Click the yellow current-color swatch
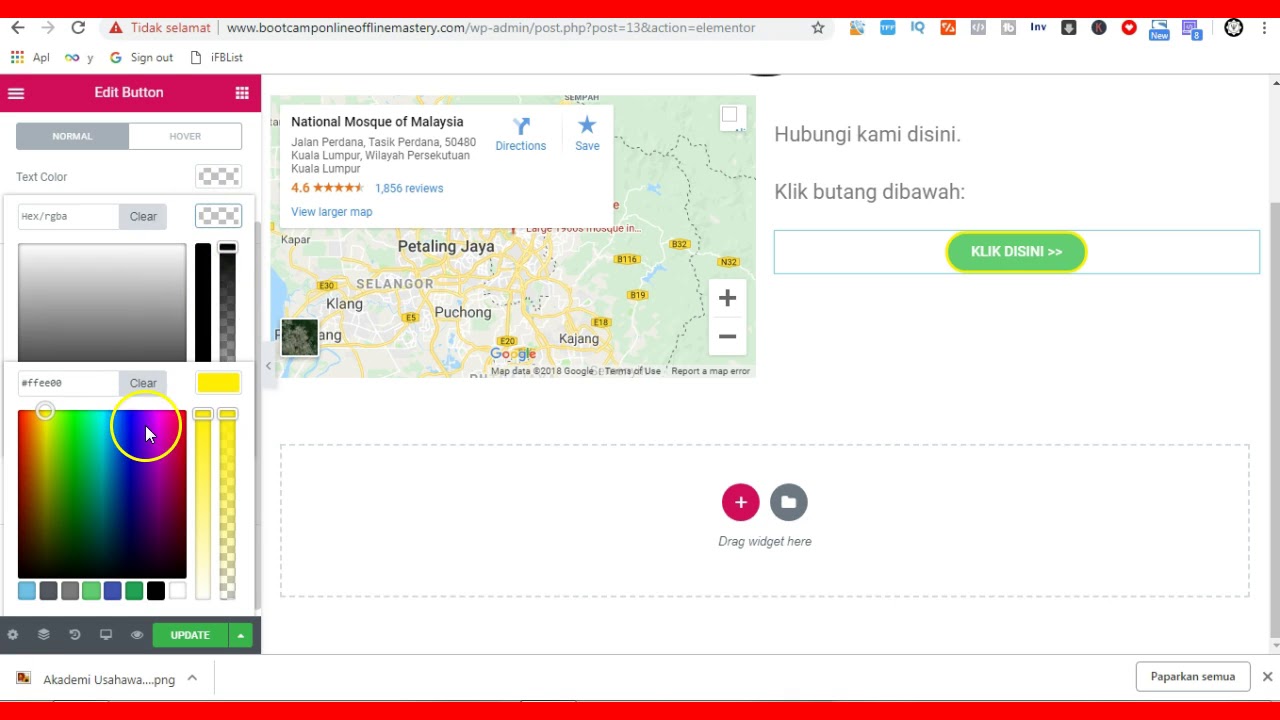This screenshot has width=1280, height=720. [x=219, y=383]
